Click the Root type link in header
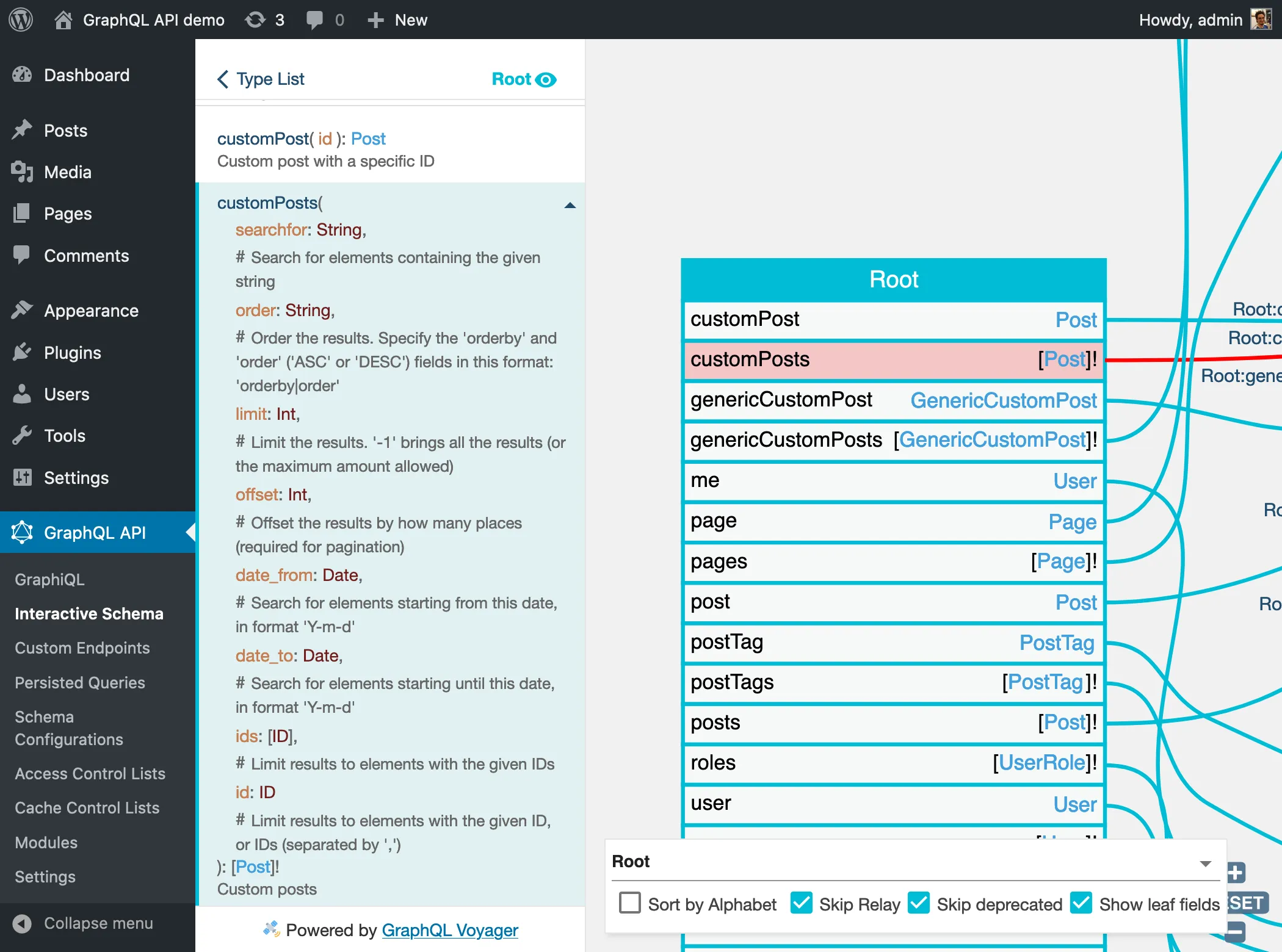Viewport: 1282px width, 952px height. pos(512,79)
